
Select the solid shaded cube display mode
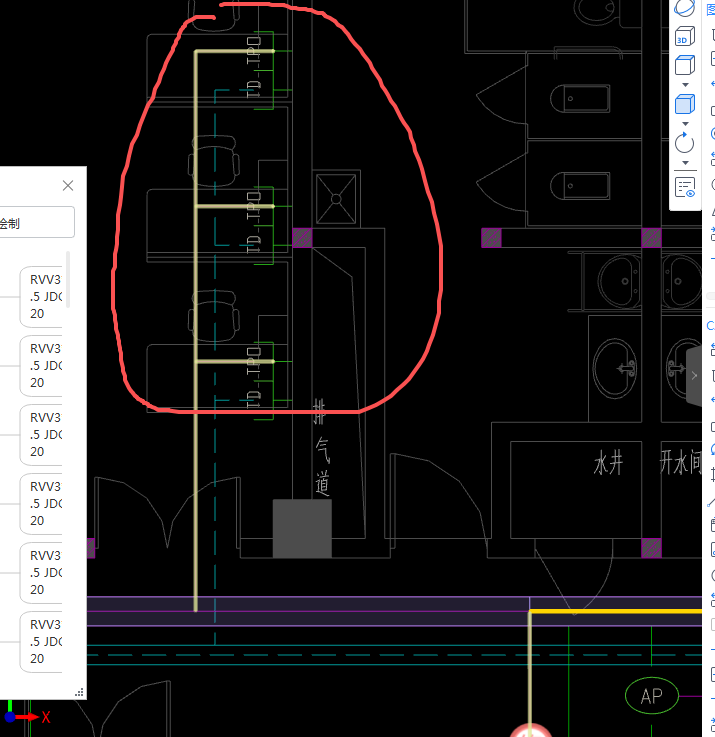[x=684, y=104]
